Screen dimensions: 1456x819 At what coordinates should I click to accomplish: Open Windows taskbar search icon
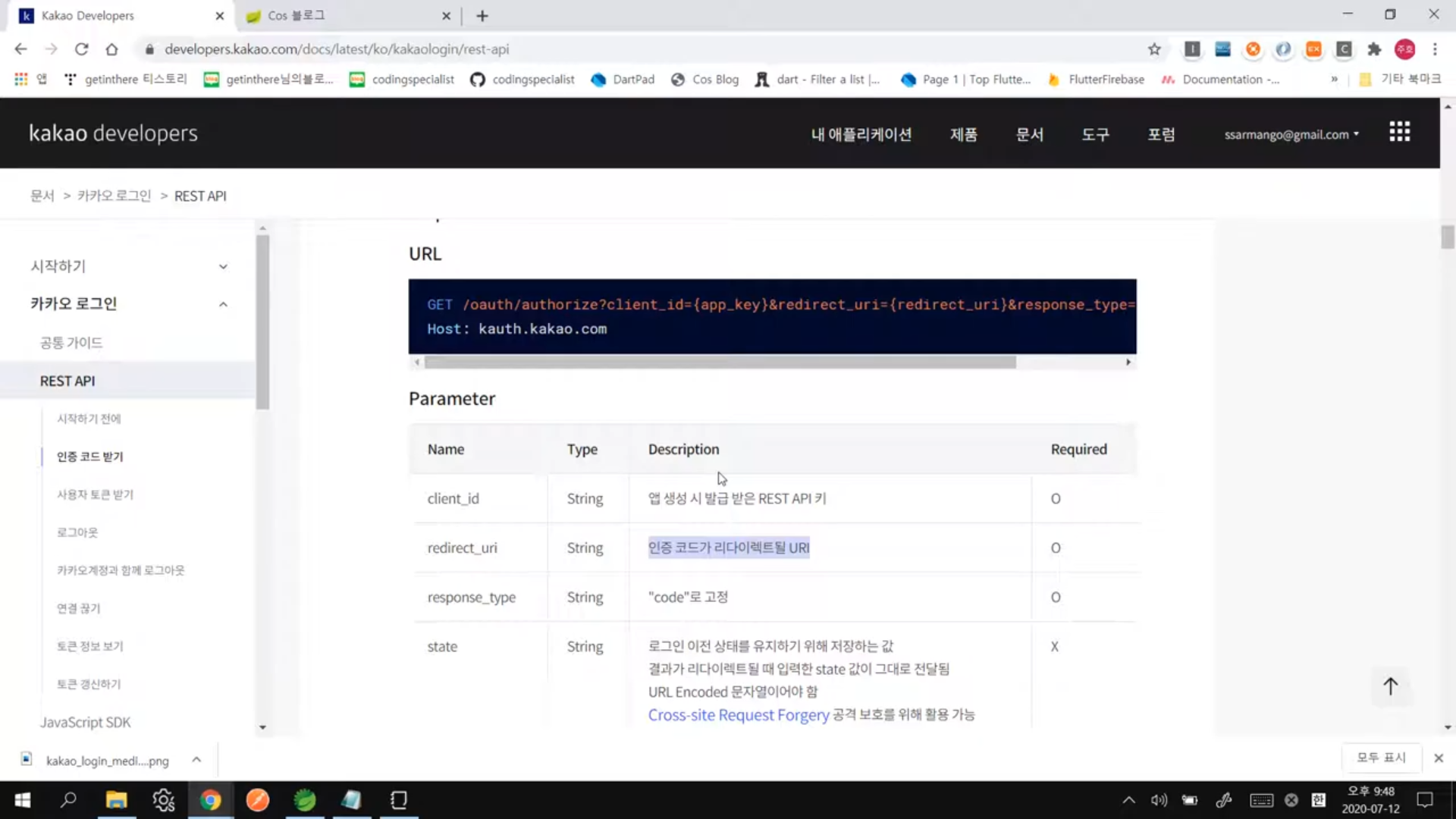pyautogui.click(x=68, y=799)
